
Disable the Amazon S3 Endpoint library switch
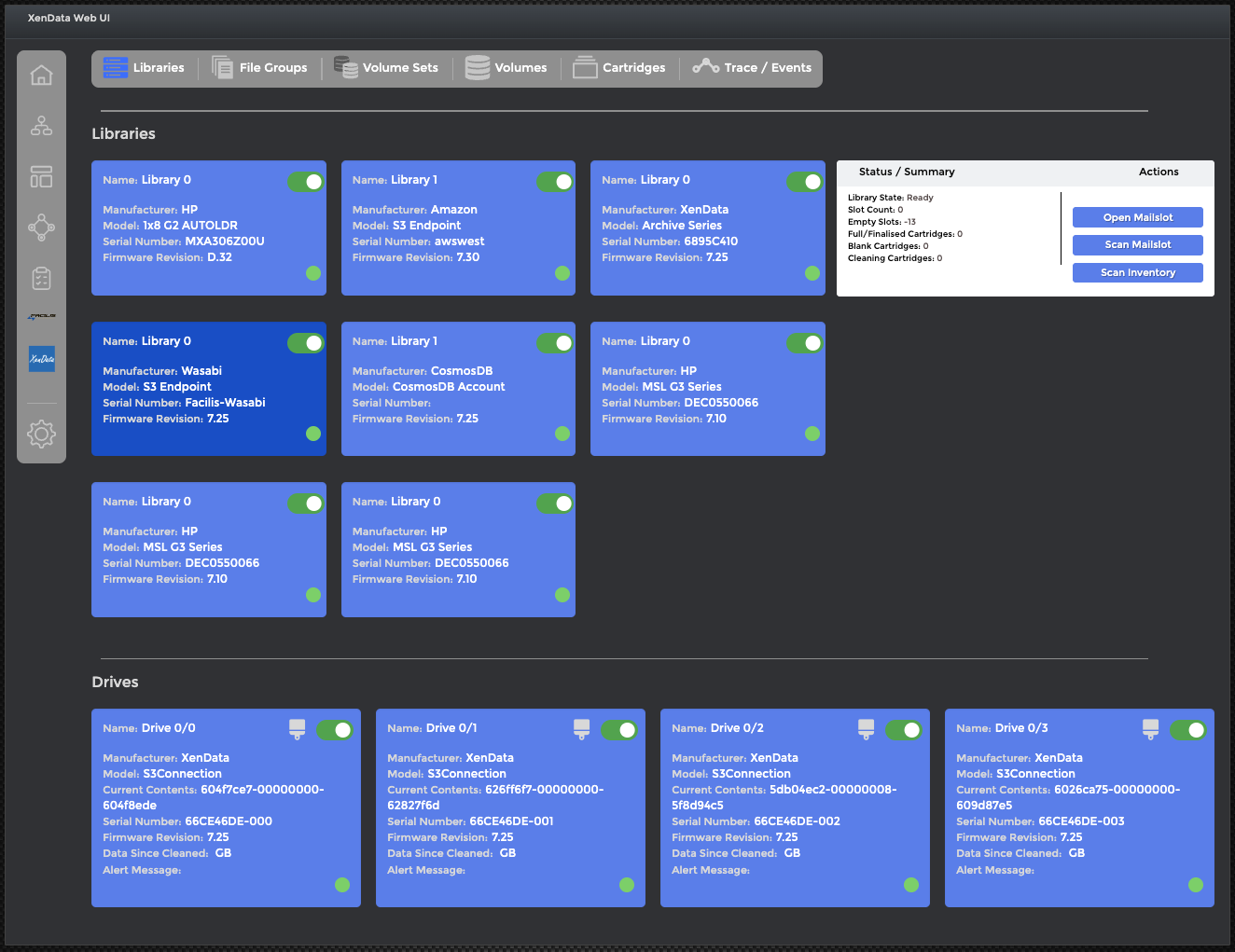coord(555,182)
